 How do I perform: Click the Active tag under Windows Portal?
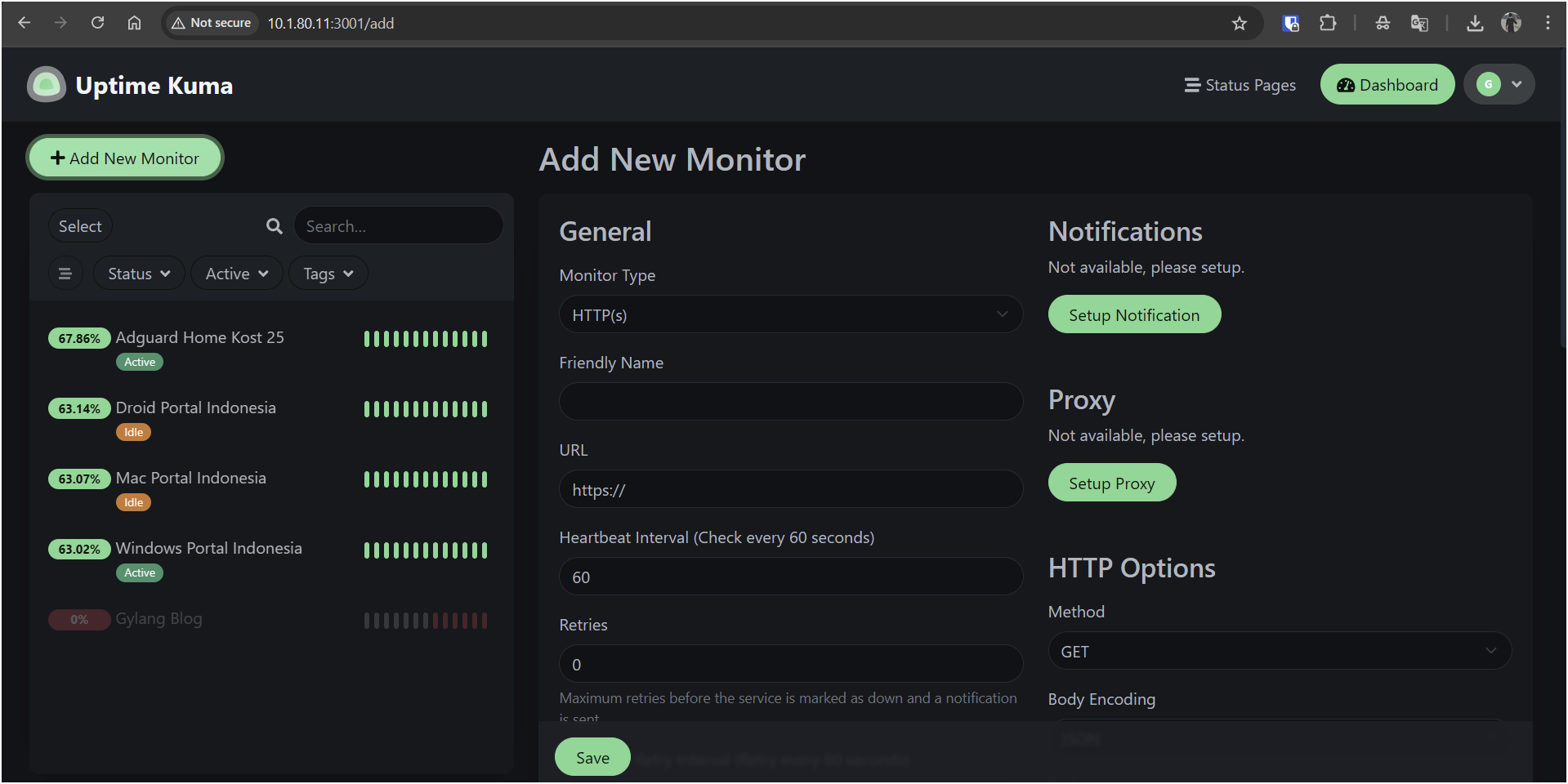(140, 572)
